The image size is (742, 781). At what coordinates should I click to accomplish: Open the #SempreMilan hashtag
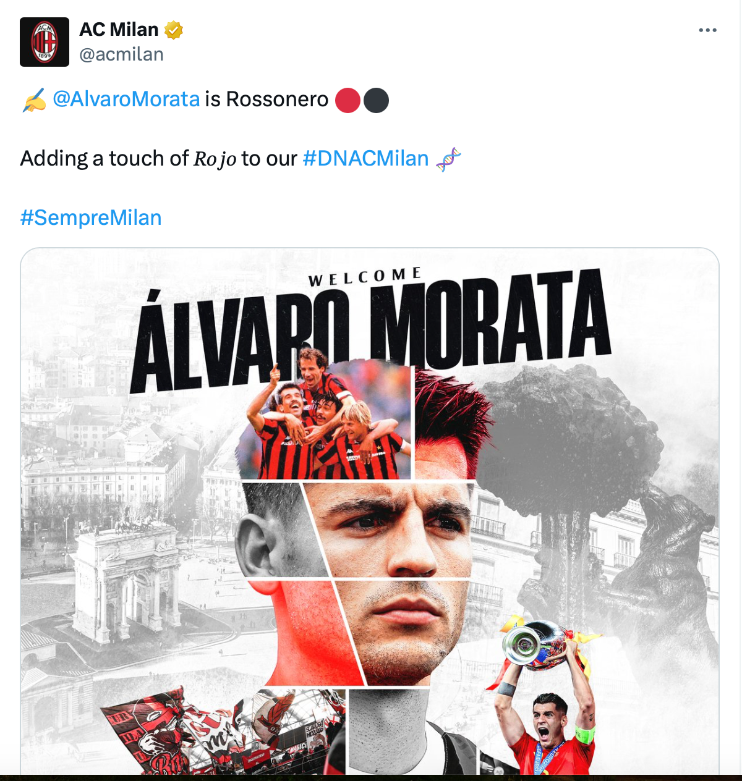(91, 218)
